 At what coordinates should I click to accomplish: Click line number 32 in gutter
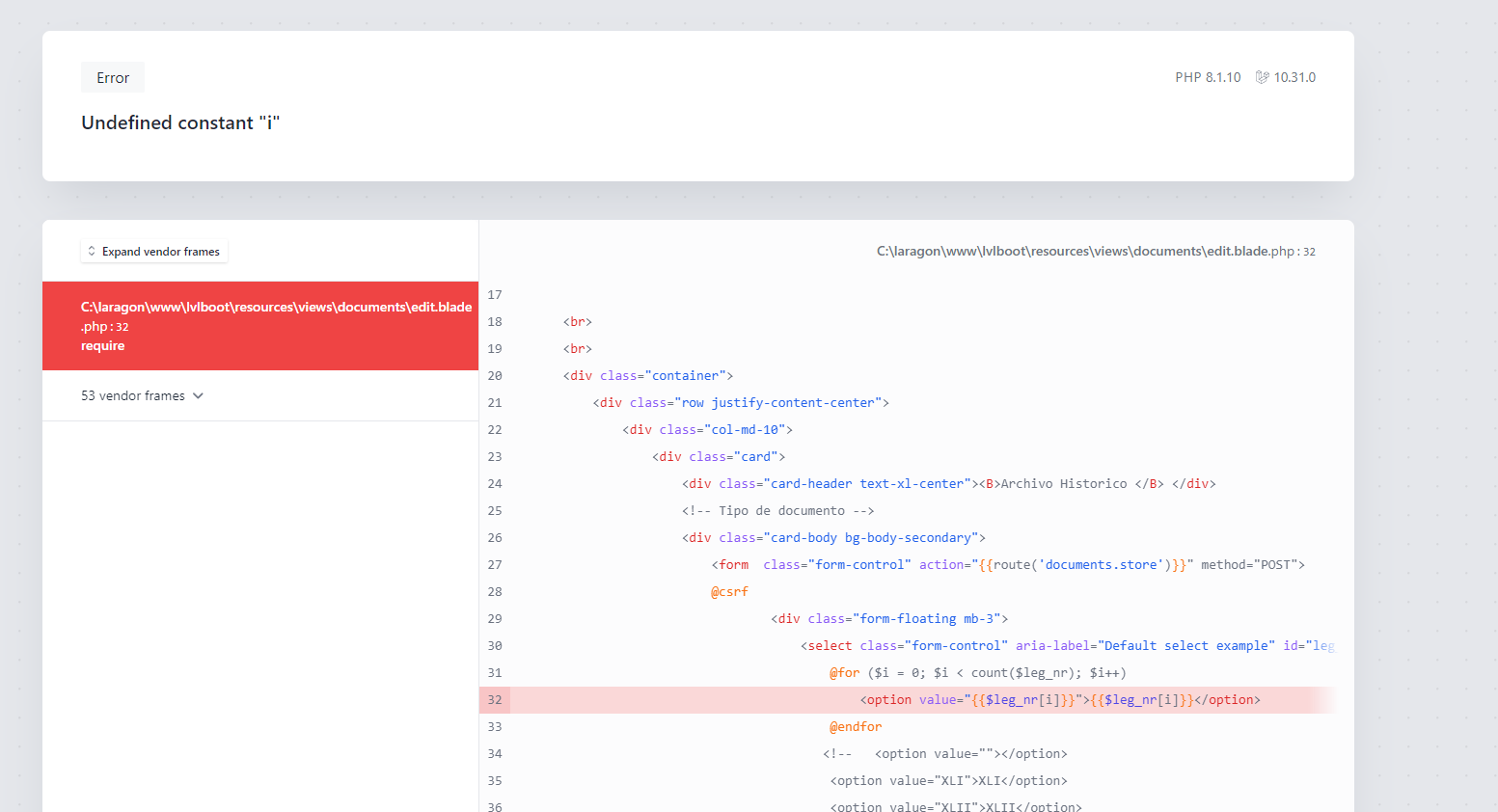[x=495, y=700]
